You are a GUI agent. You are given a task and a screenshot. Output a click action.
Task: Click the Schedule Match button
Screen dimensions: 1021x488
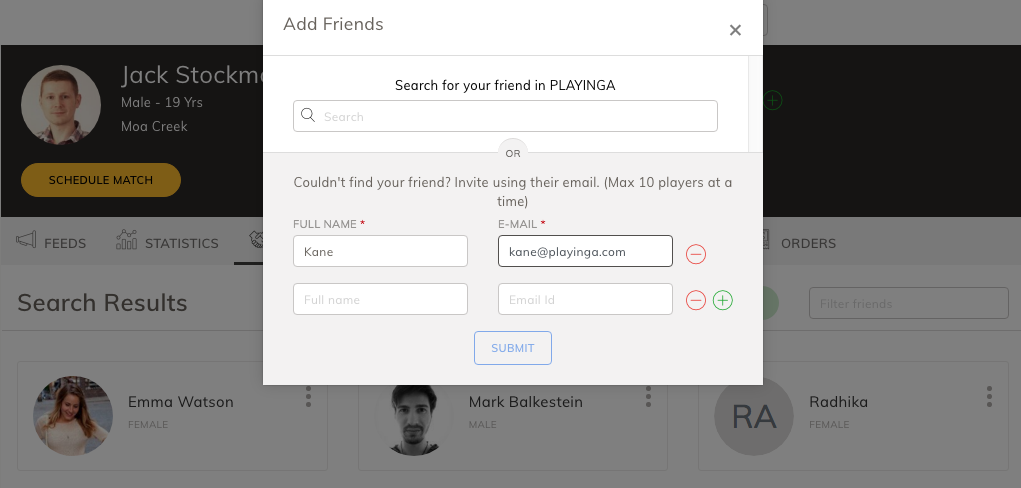101,180
